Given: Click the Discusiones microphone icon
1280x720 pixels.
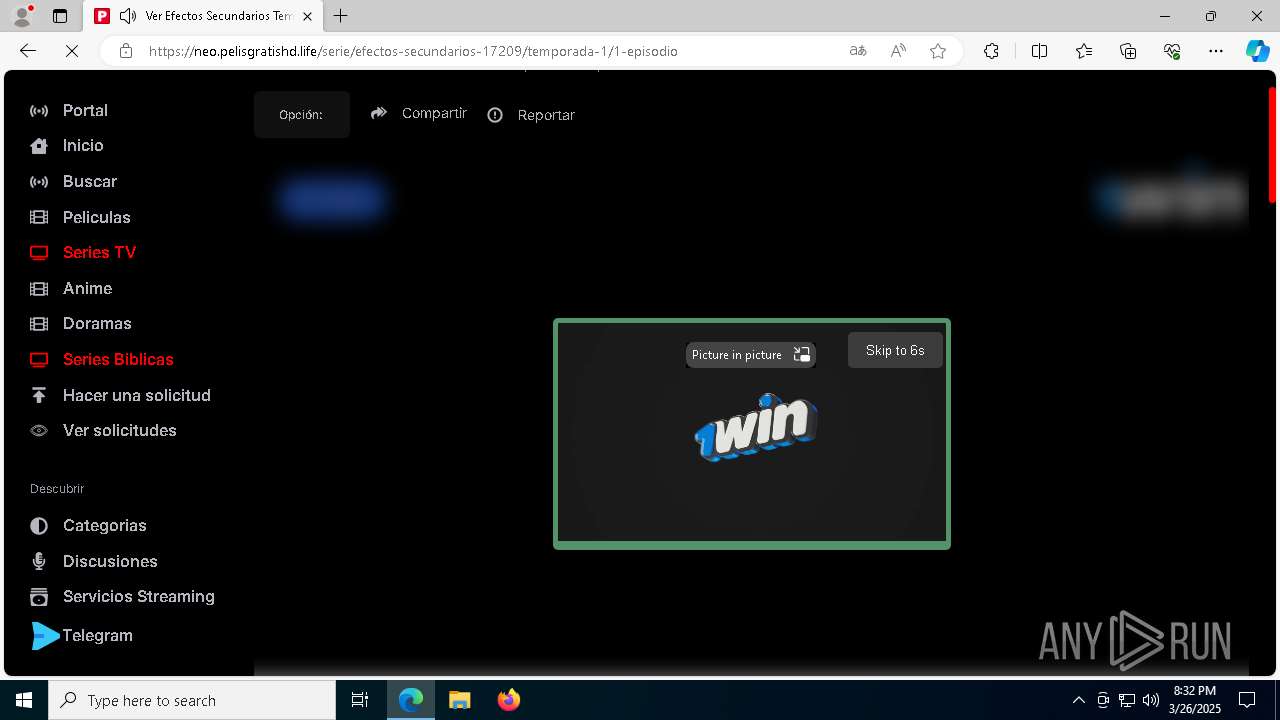Looking at the screenshot, I should (x=39, y=561).
